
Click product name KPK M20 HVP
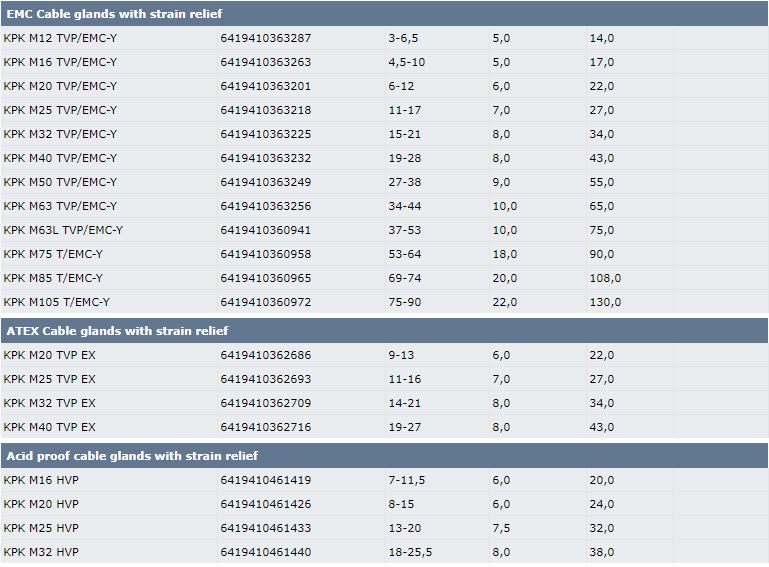41,505
